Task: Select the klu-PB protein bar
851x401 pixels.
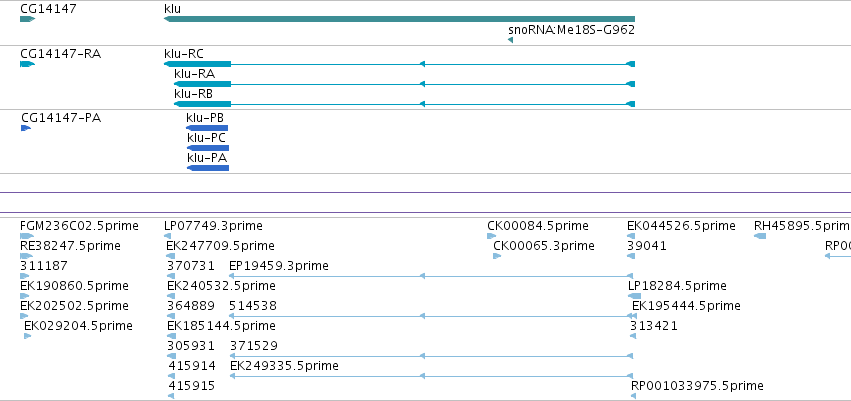Action: pyautogui.click(x=207, y=128)
